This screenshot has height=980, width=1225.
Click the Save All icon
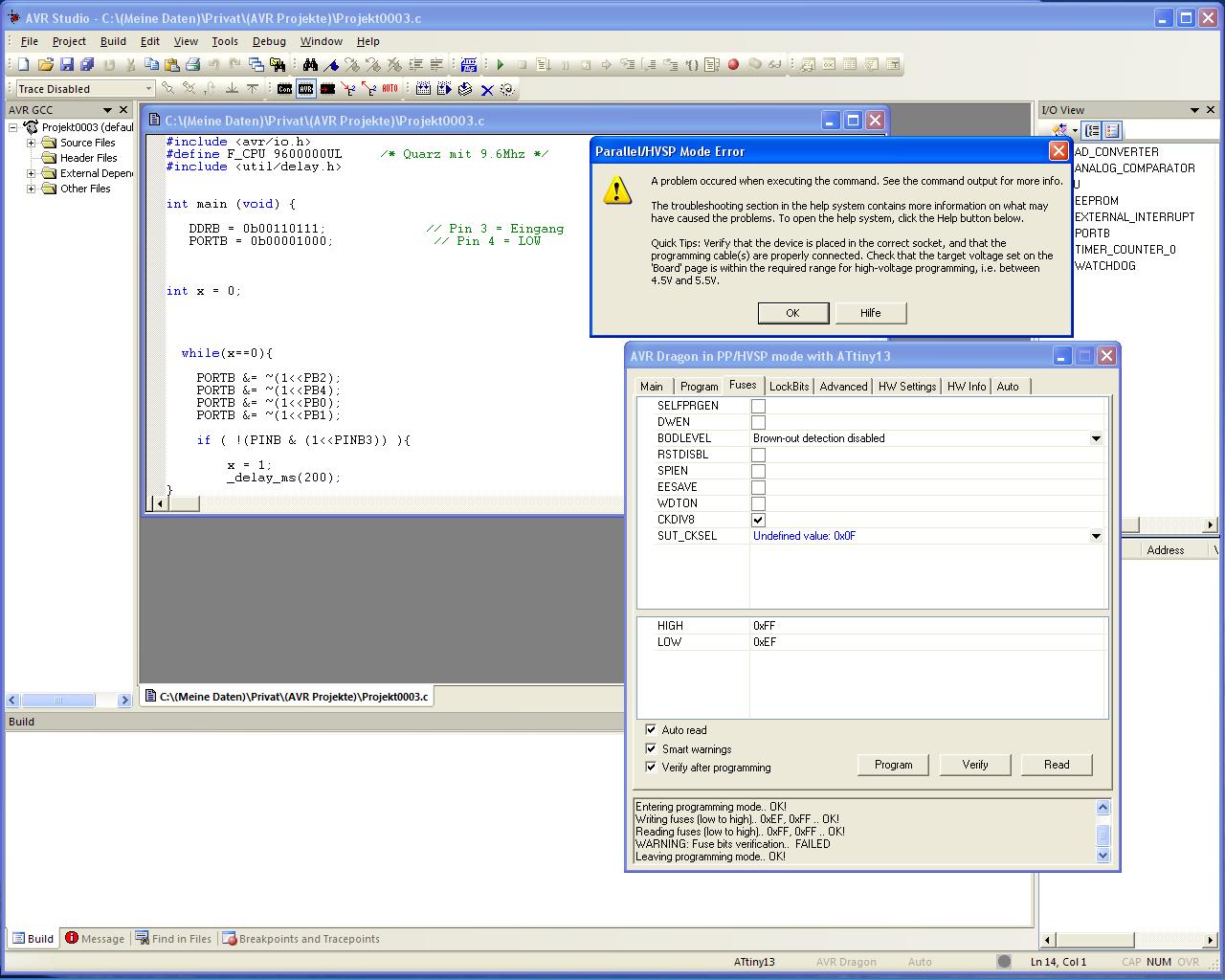[87, 64]
